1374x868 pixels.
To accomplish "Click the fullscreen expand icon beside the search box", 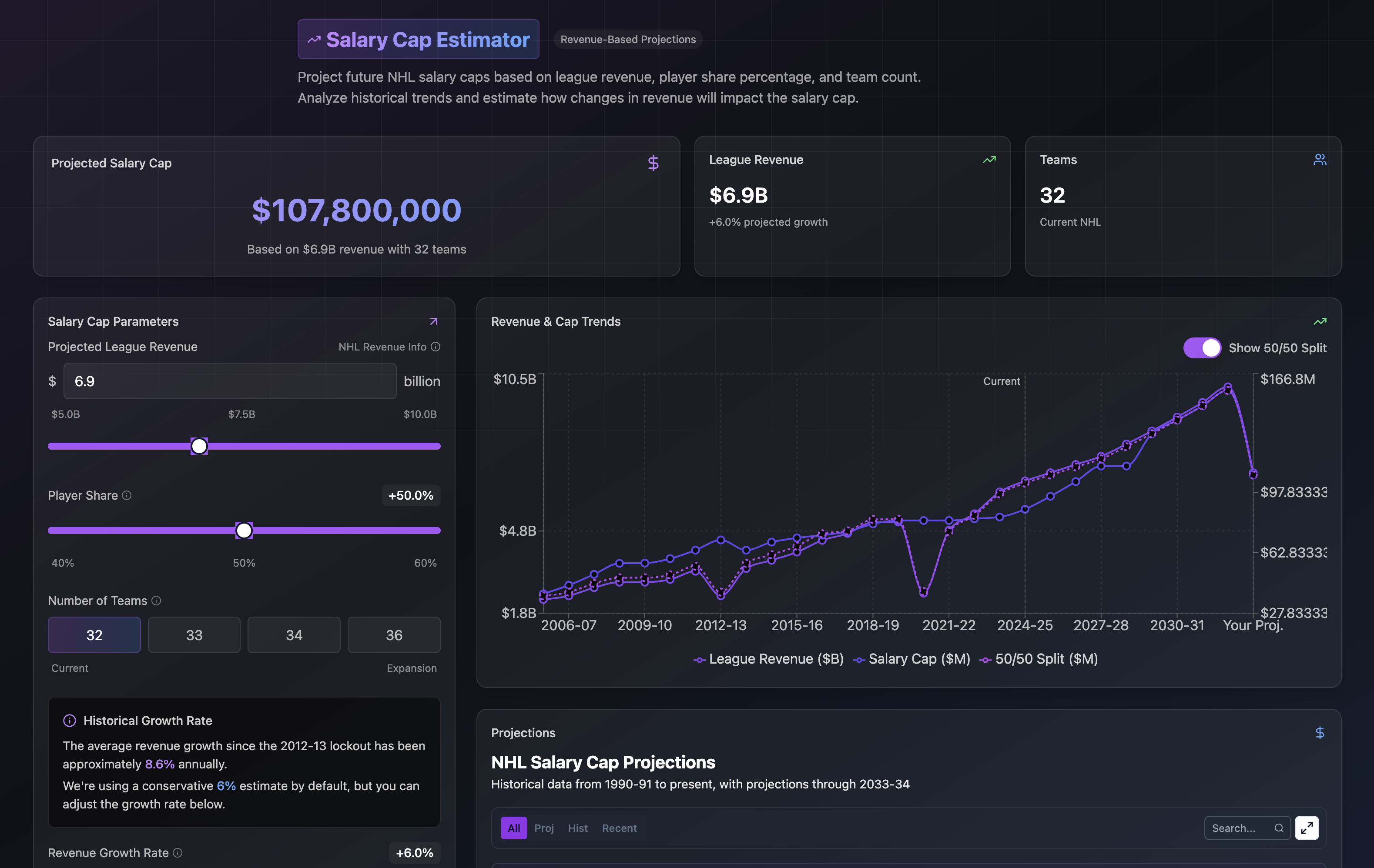I will pos(1307,828).
